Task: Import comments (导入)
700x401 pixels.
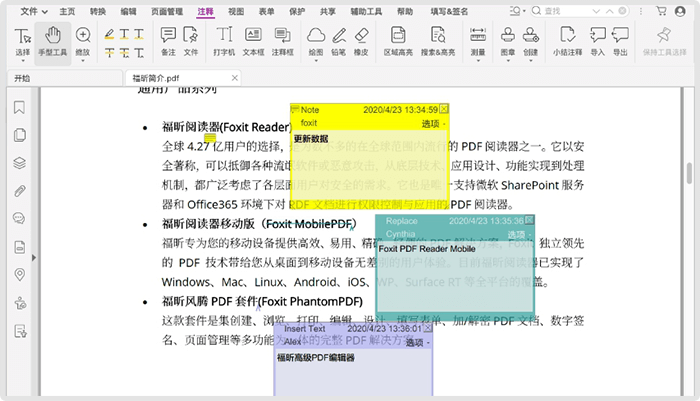Action: click(597, 41)
